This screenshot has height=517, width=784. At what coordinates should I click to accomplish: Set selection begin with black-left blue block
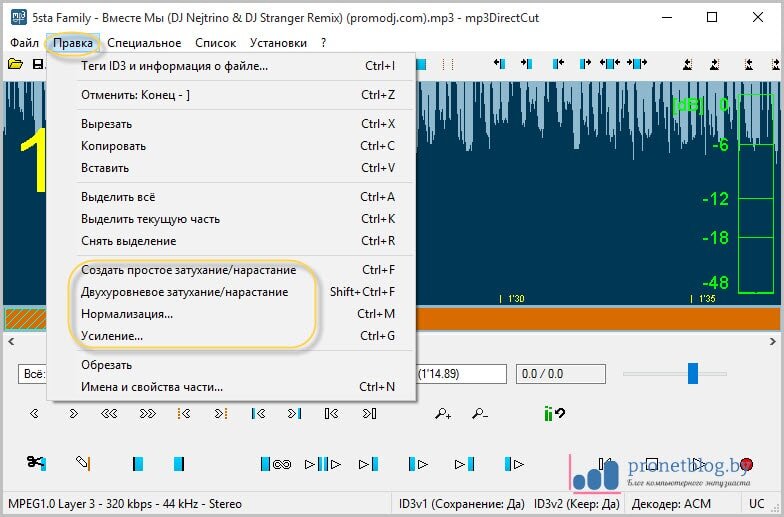(138, 464)
